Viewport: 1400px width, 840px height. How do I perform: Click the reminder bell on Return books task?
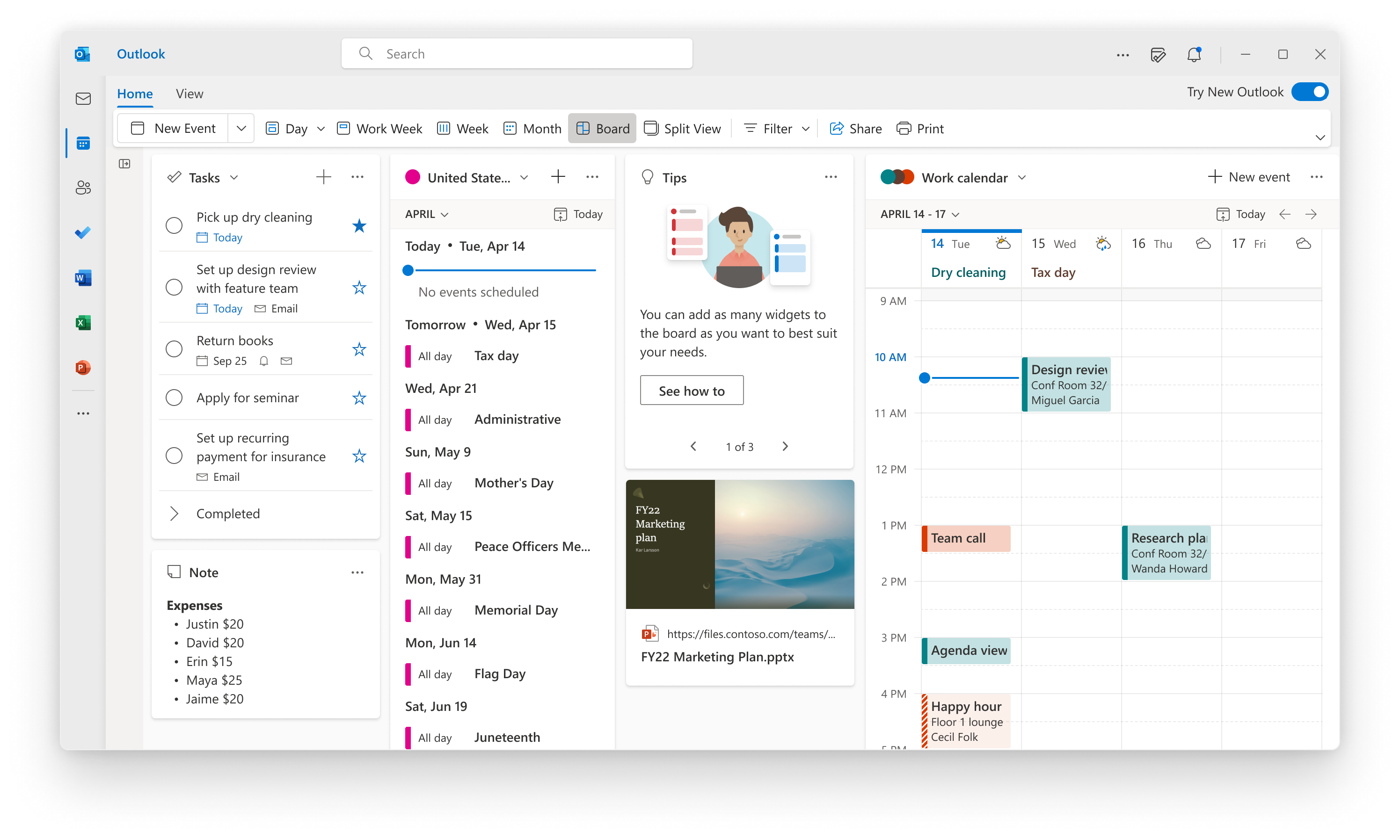pos(263,361)
